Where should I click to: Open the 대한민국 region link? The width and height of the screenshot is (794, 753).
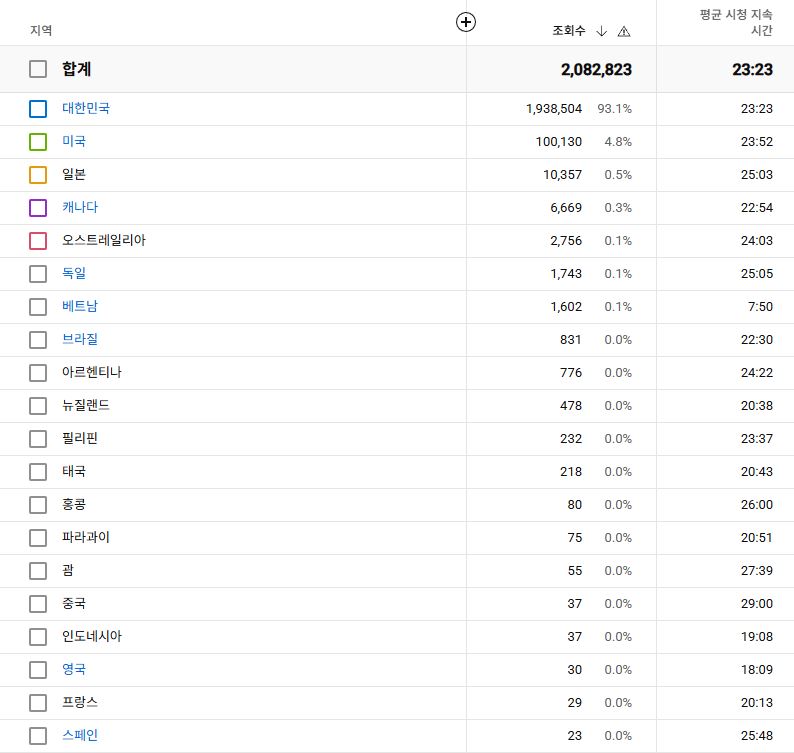click(x=85, y=109)
